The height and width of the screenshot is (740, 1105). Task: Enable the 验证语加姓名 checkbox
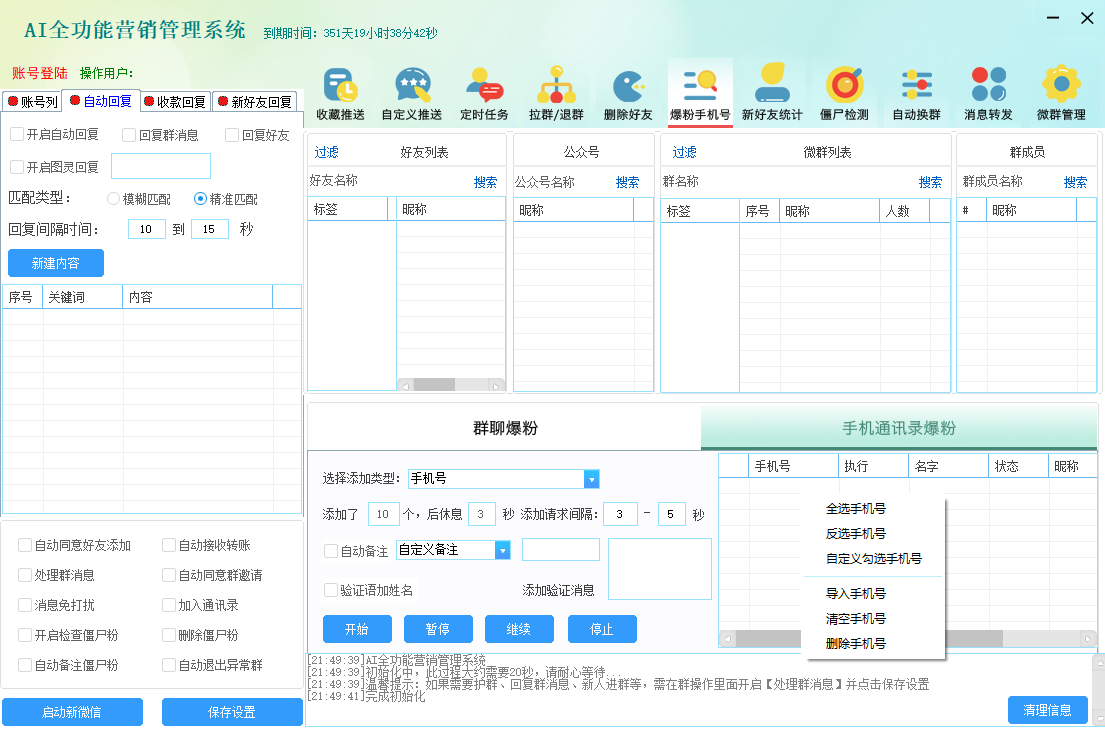(331, 590)
